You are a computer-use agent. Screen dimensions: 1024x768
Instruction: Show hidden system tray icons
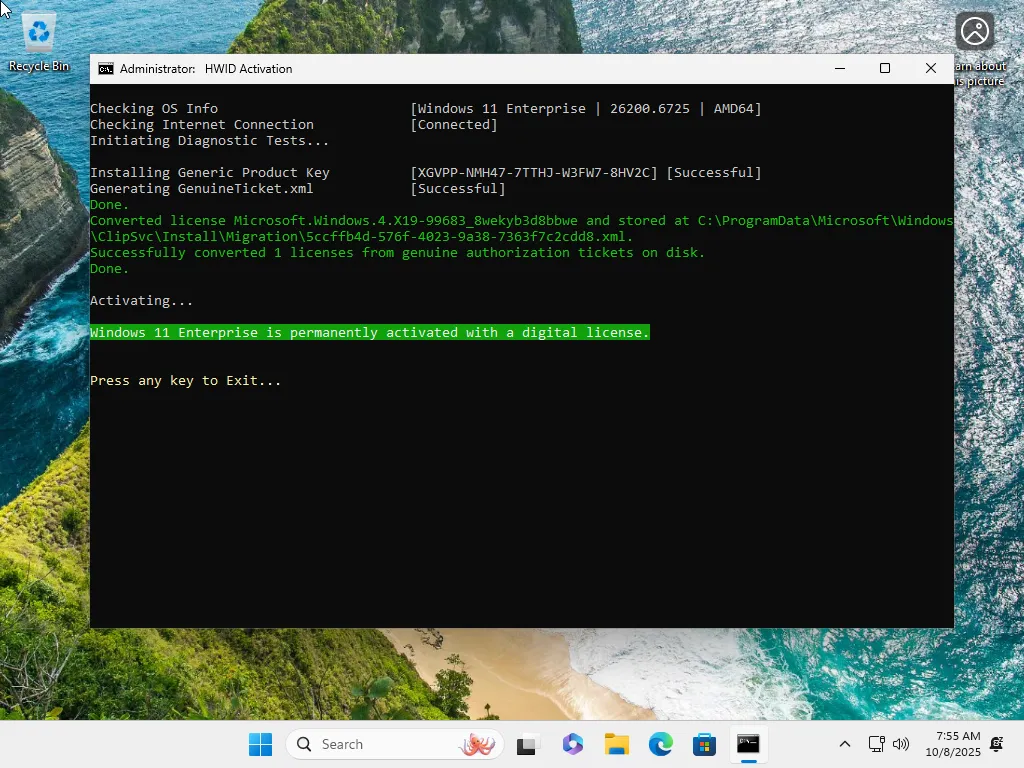pos(844,744)
